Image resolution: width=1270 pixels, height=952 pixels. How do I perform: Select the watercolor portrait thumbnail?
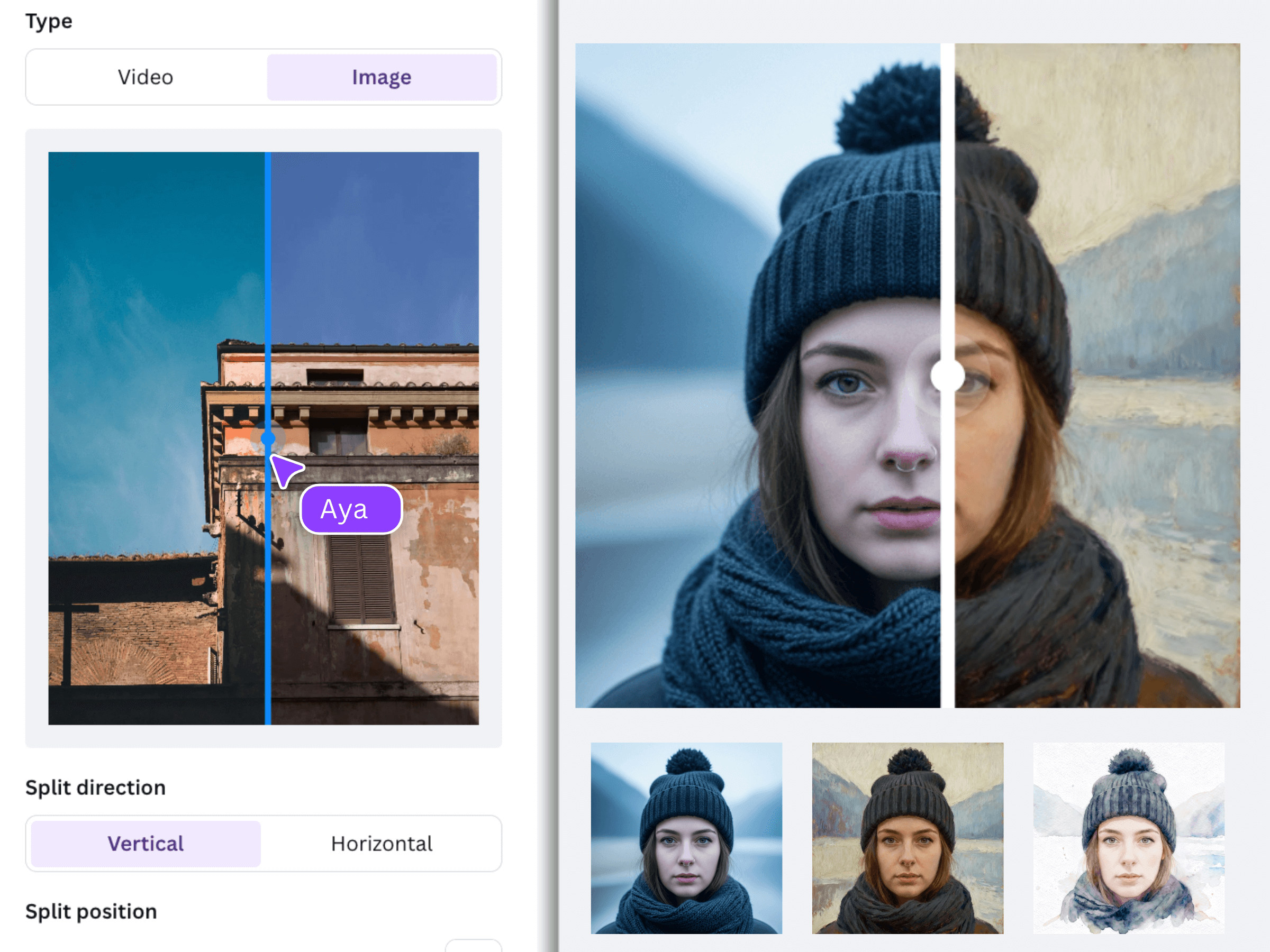(x=1128, y=838)
